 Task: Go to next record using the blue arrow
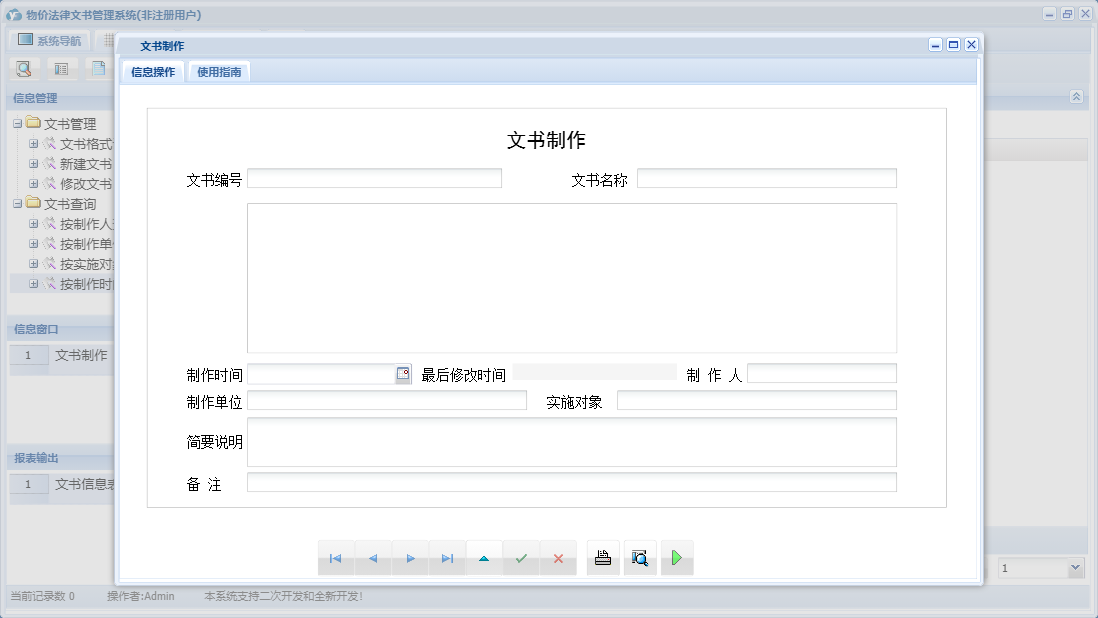(x=410, y=558)
